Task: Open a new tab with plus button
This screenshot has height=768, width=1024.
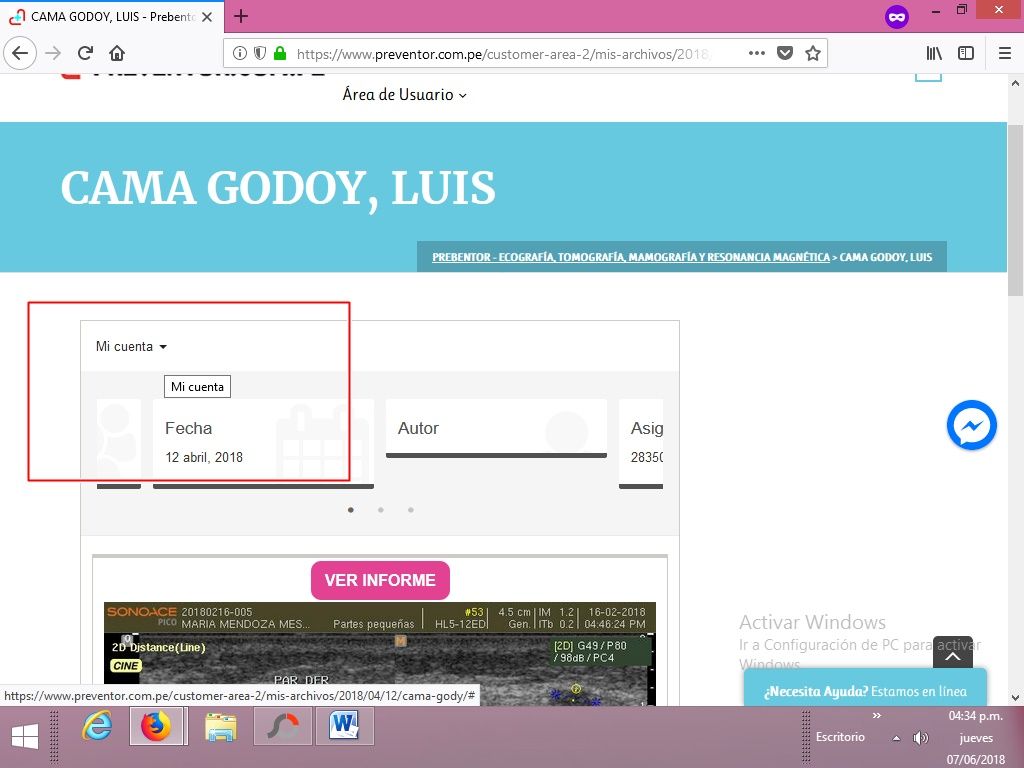Action: 241,16
